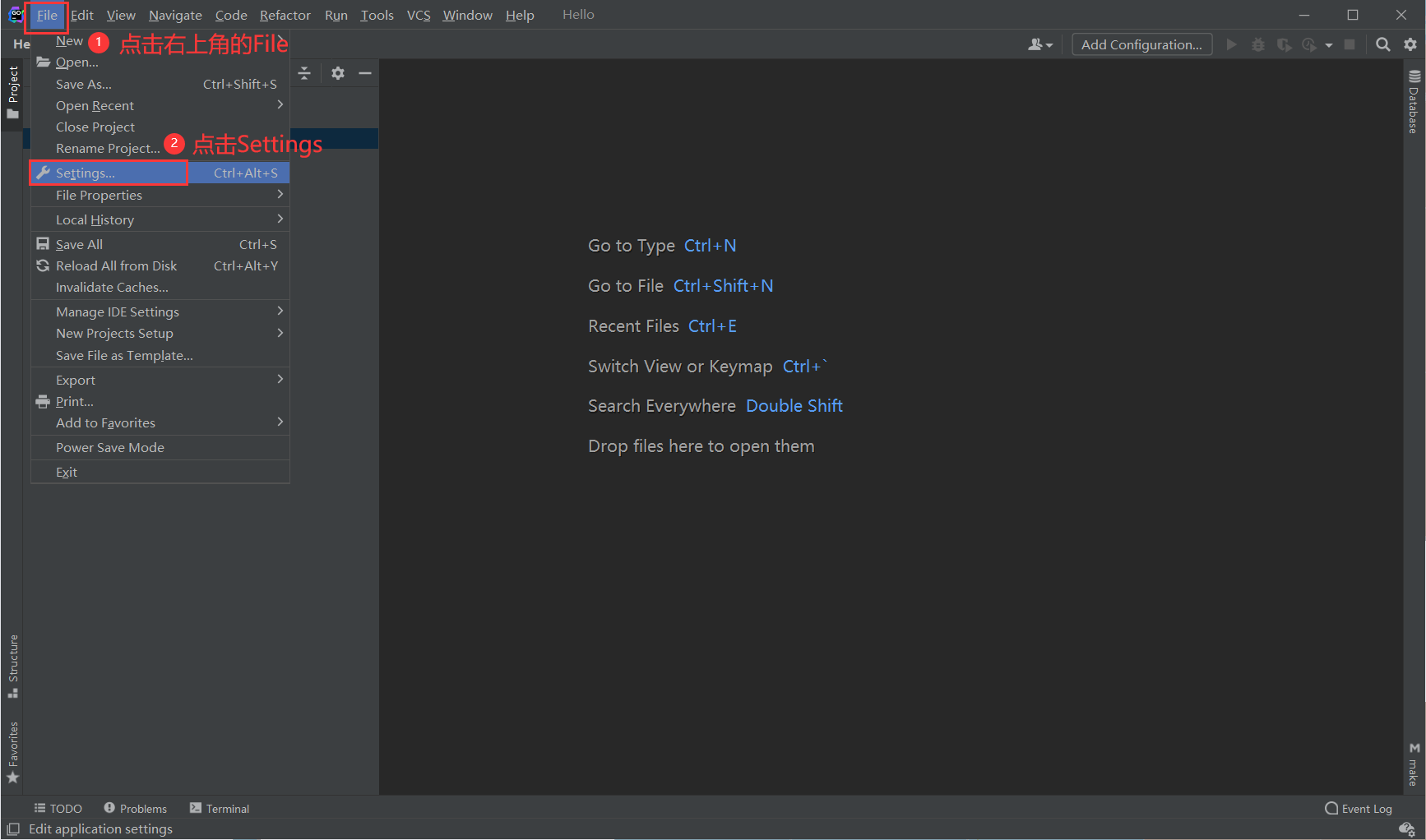Screen dimensions: 1426x840
Task: Expand the Open Recent submenu
Action: (x=95, y=105)
